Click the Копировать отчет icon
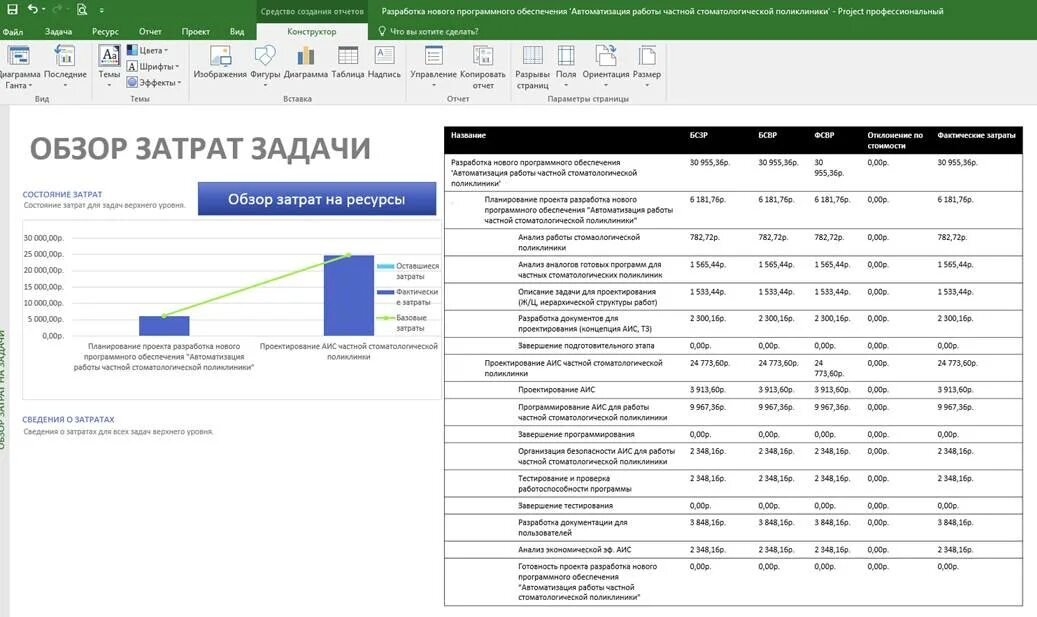This screenshot has width=1037, height=617. [483, 56]
